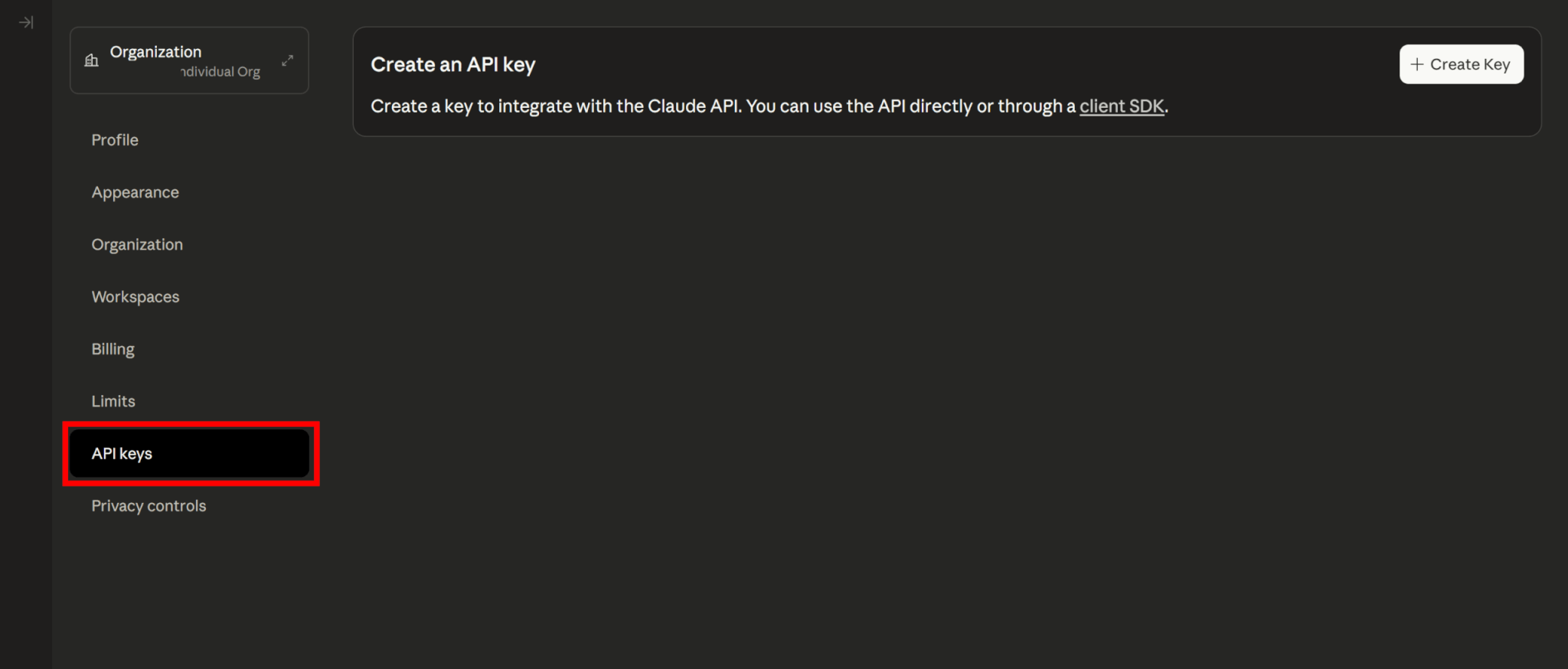Navigate to Billing
The height and width of the screenshot is (669, 1568).
(x=113, y=349)
